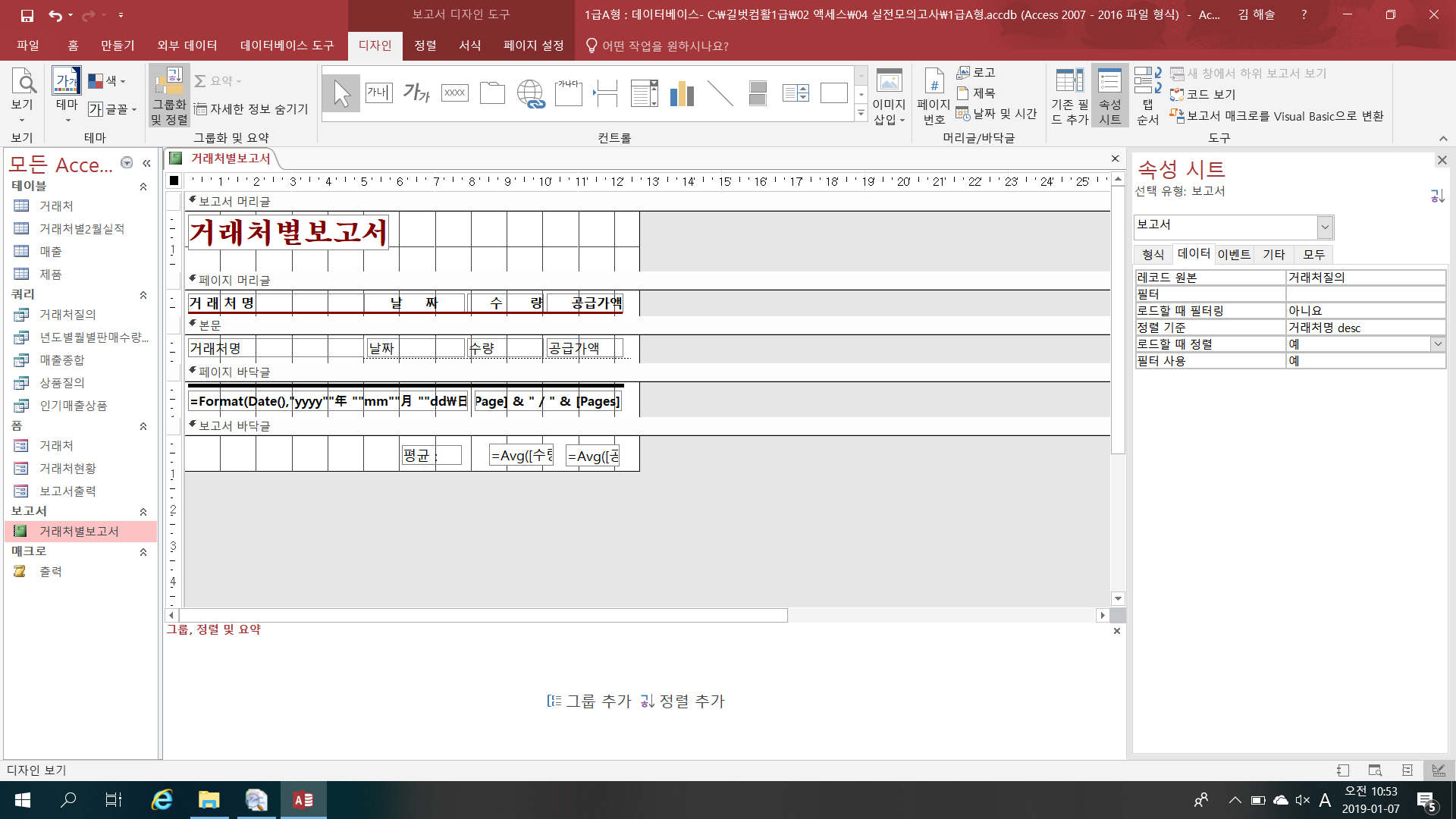Collapse the 쿼리 group in navigation pane

(143, 295)
